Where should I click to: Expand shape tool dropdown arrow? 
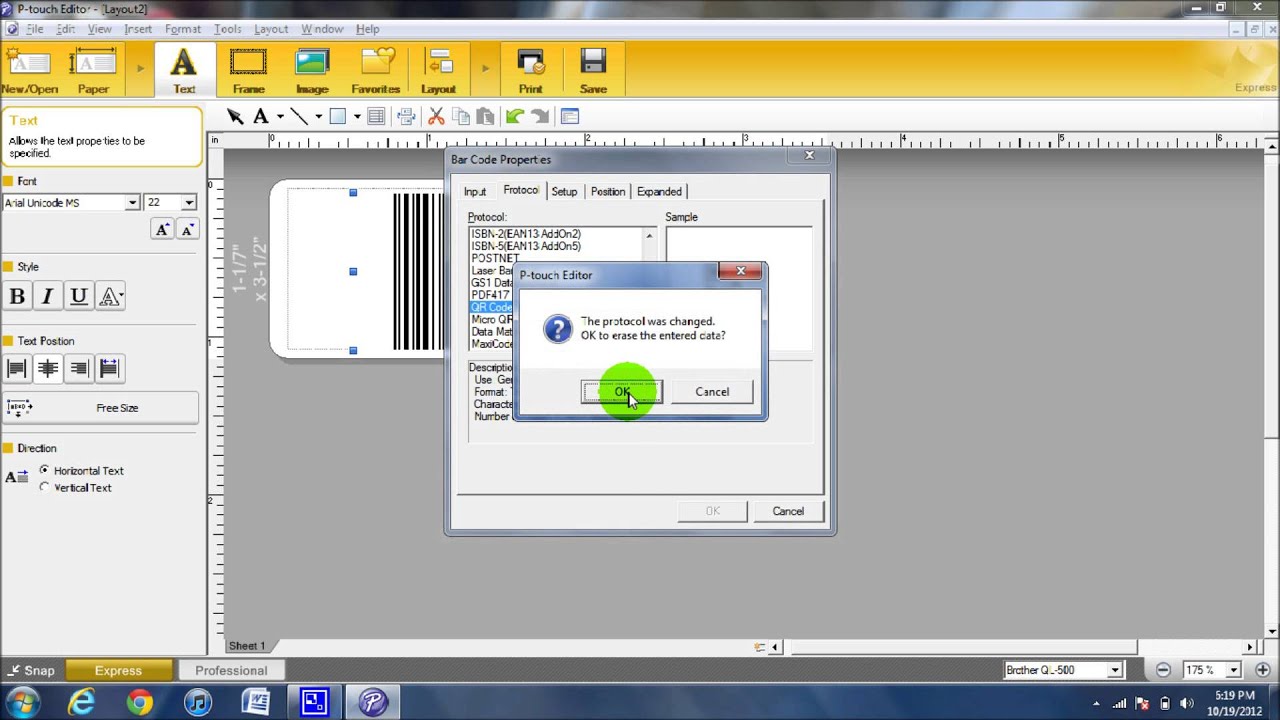[x=357, y=117]
